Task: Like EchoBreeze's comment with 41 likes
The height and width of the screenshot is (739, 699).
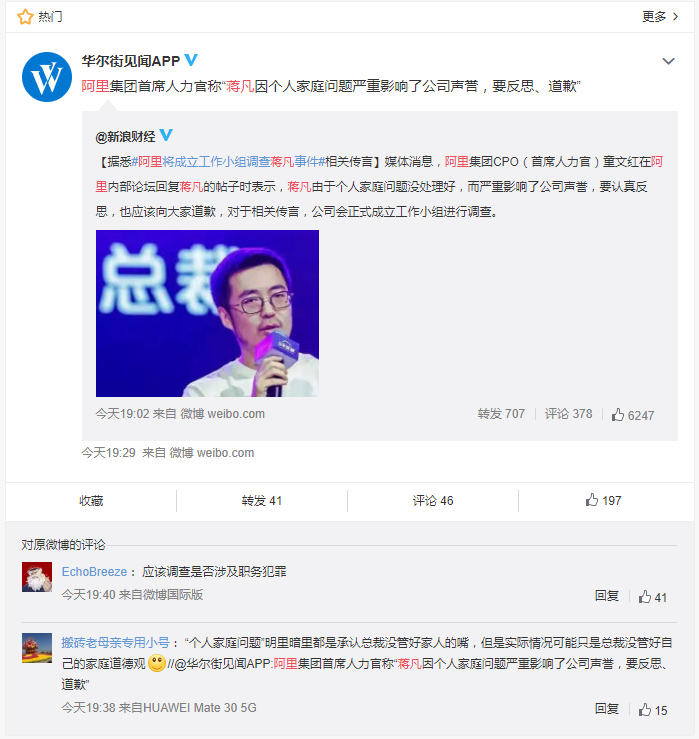Action: (653, 597)
